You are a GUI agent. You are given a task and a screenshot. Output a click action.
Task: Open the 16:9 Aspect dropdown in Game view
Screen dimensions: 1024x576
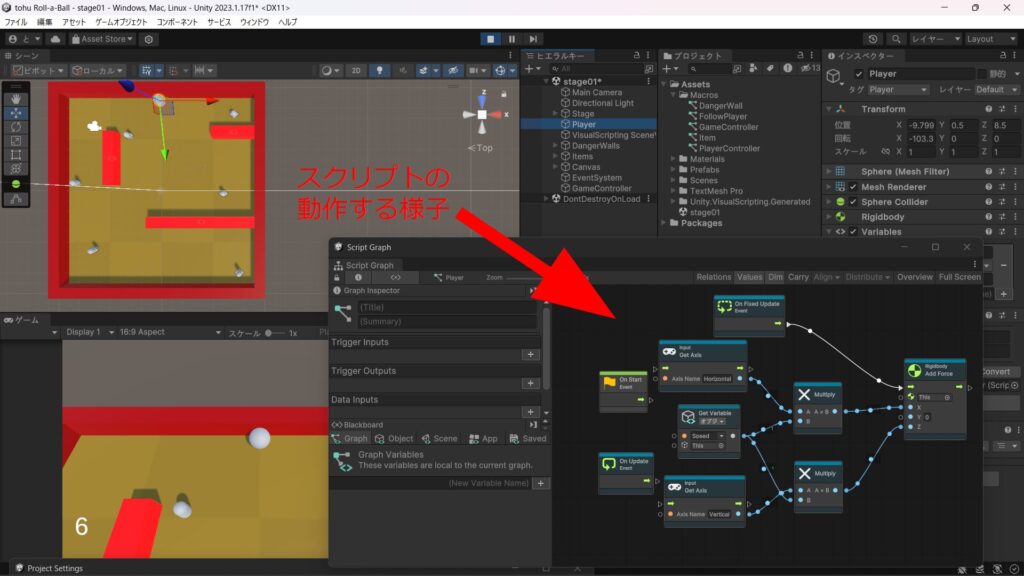(170, 332)
